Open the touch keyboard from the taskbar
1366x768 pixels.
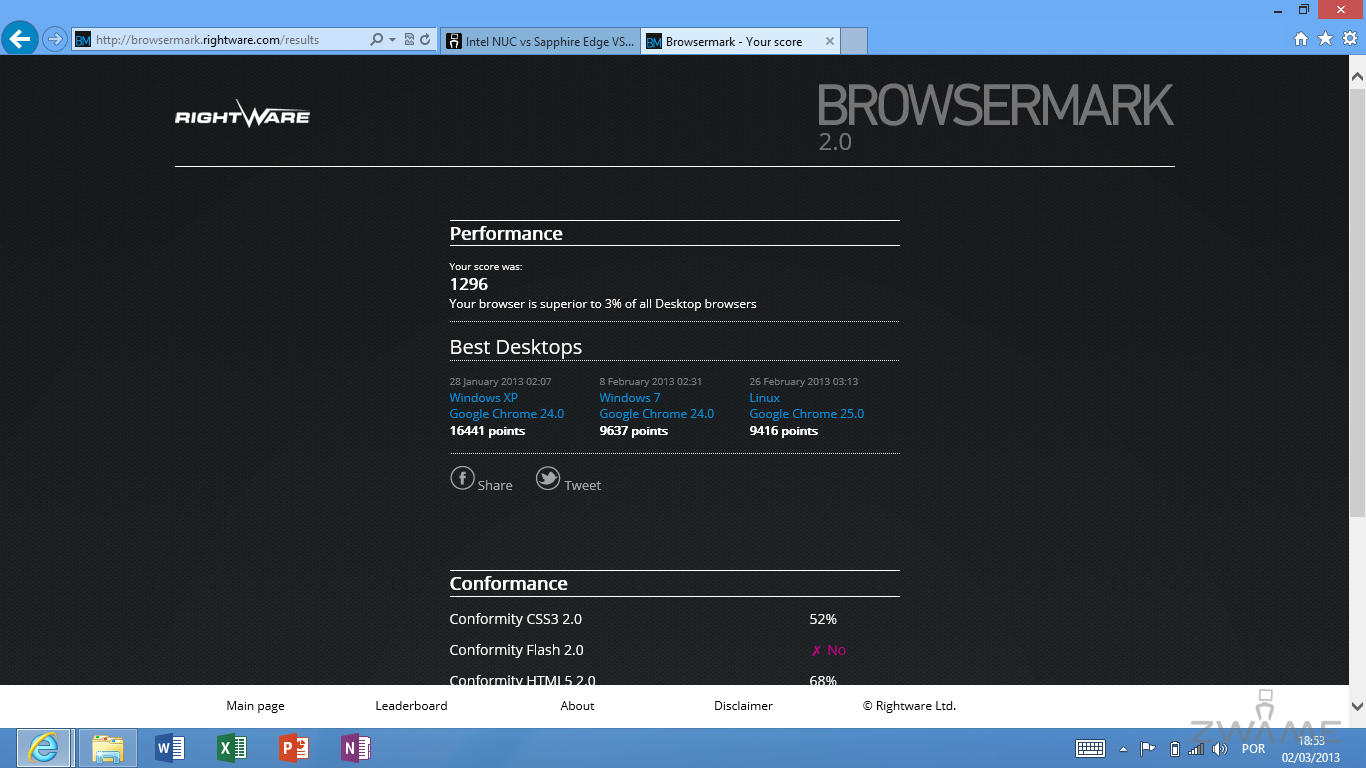click(x=1090, y=749)
